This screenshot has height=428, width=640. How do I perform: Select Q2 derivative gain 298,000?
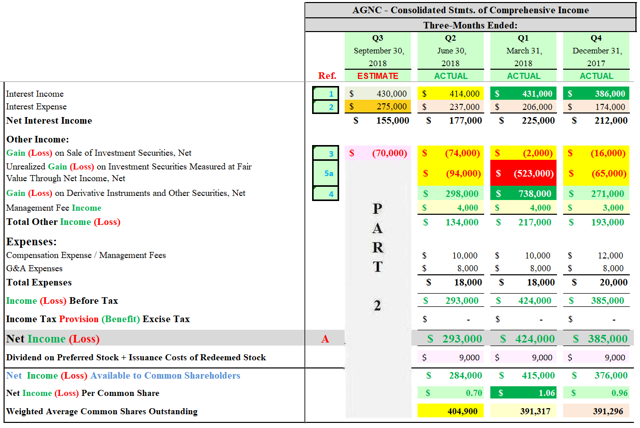[450, 194]
